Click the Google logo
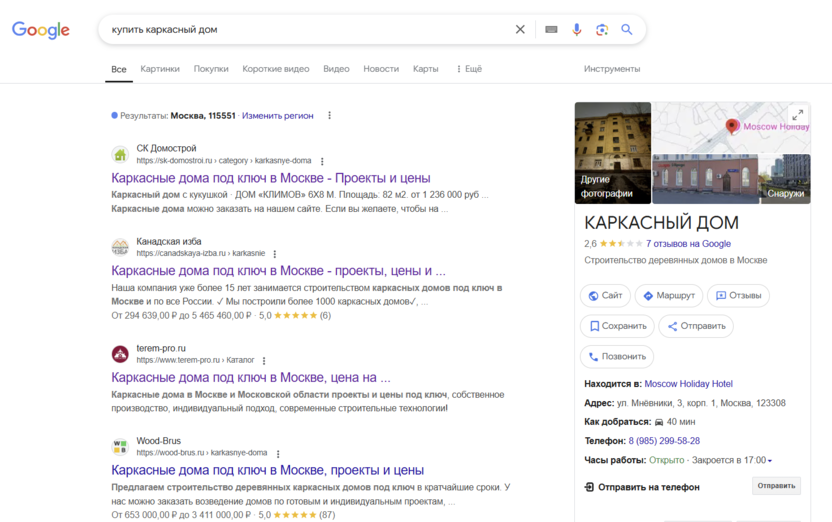 coord(41,30)
